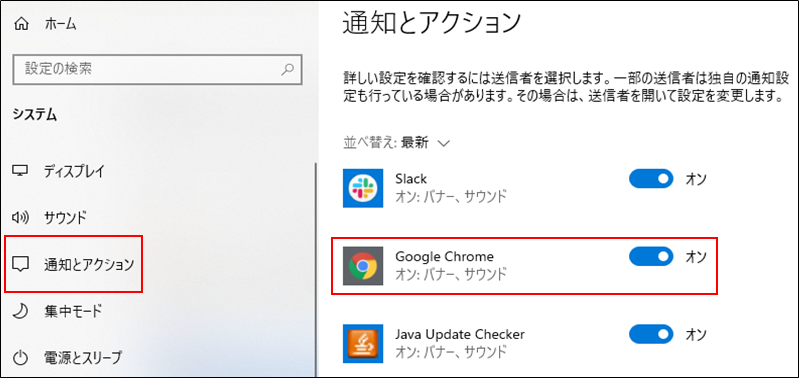The image size is (799, 378).
Task: Focus the 設定の検索 search field
Action: pos(157,69)
